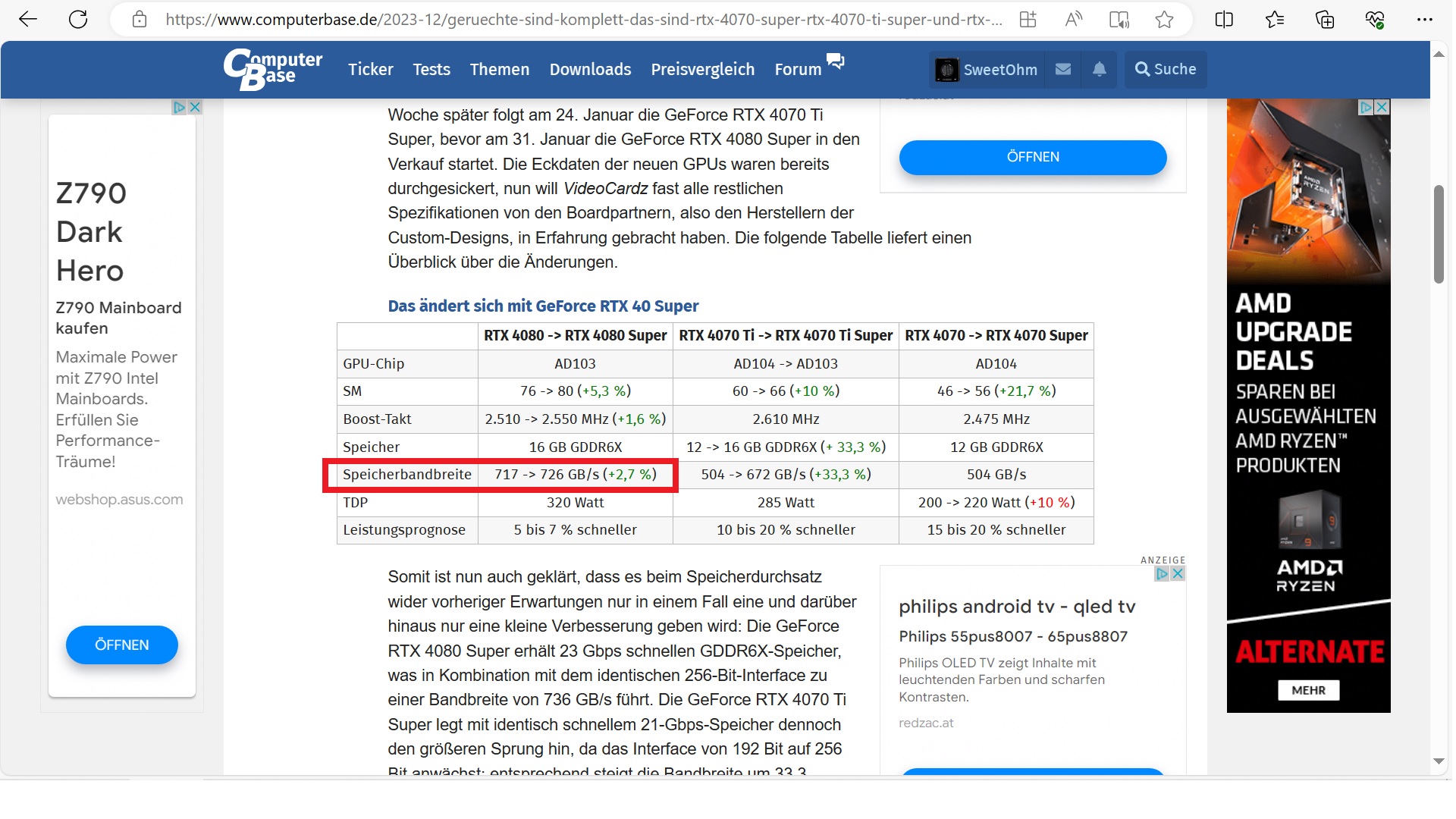
Task: Click the 'Boost-Takt' row label
Action: (x=377, y=419)
